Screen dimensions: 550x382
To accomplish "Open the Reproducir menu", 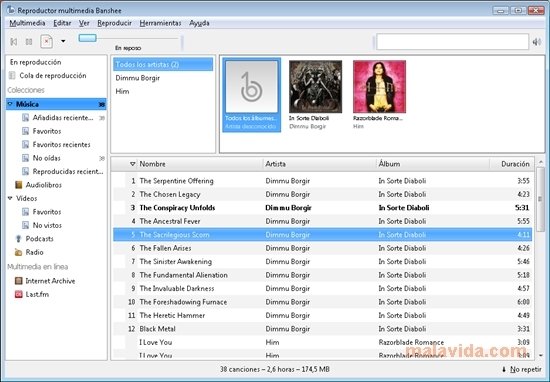I will pos(114,23).
